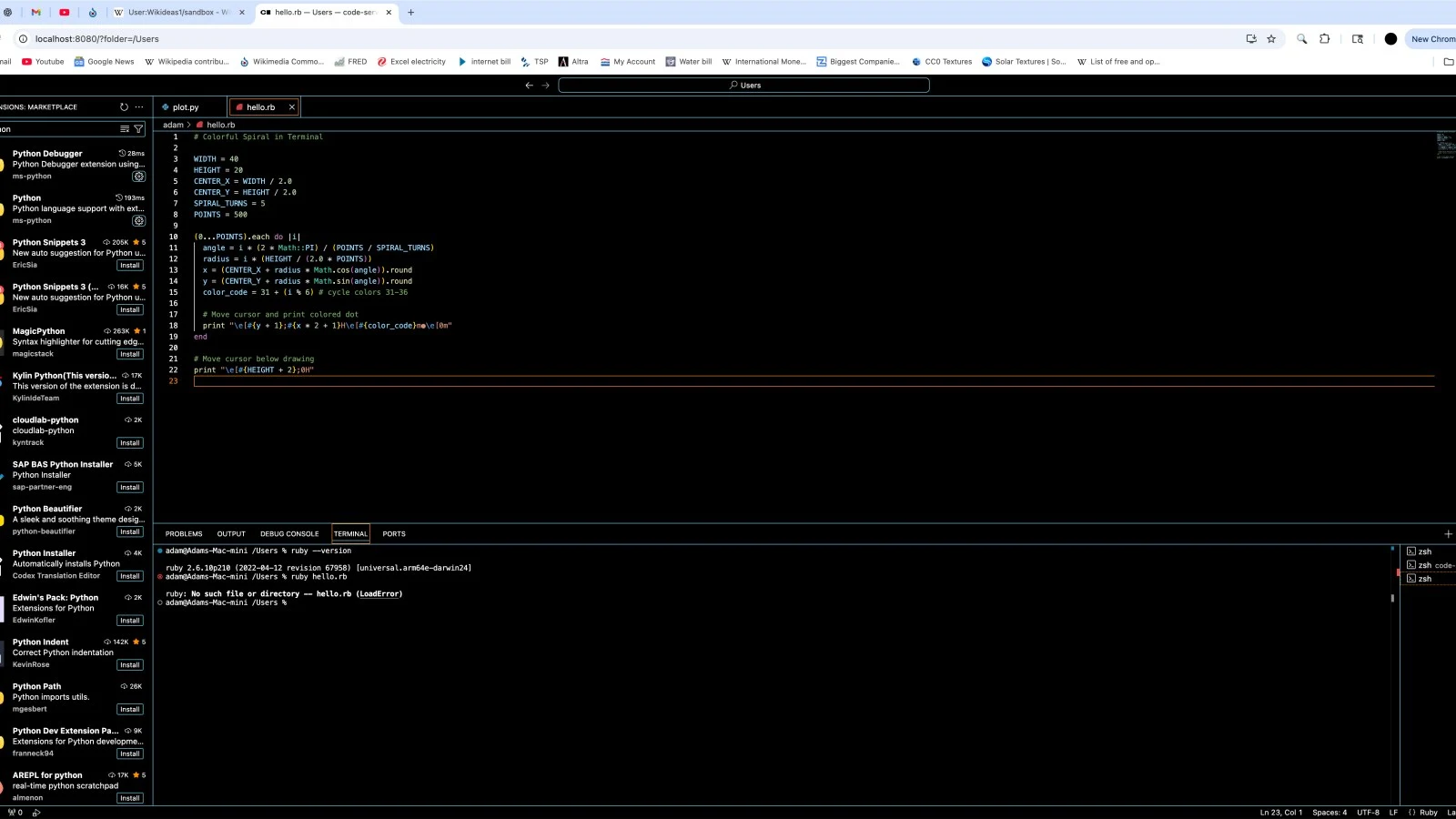Viewport: 1456px width, 819px height.
Task: Open the DEBUG CONSOLE panel tab
Action: coord(289,534)
